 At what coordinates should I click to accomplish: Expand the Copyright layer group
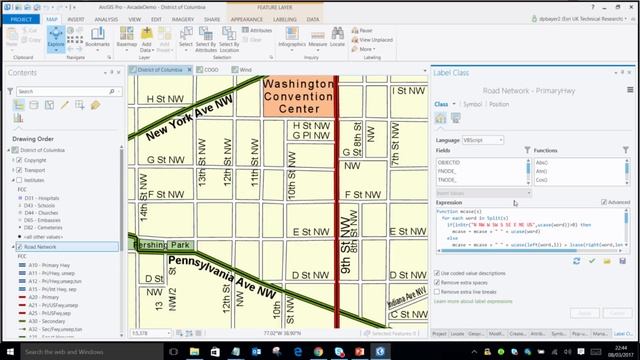[x=13, y=160]
